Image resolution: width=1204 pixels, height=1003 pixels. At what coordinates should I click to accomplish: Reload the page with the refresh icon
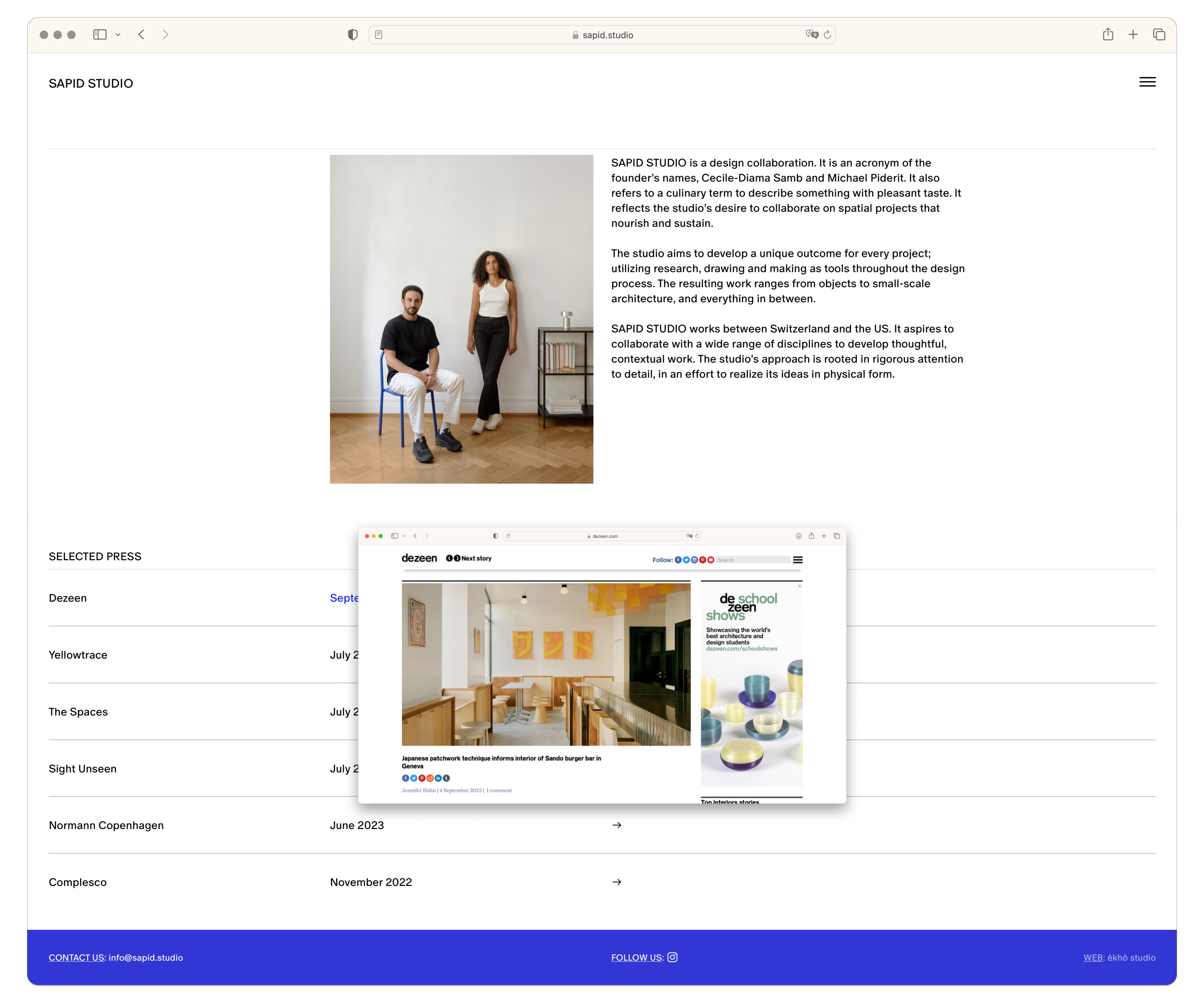pos(827,35)
